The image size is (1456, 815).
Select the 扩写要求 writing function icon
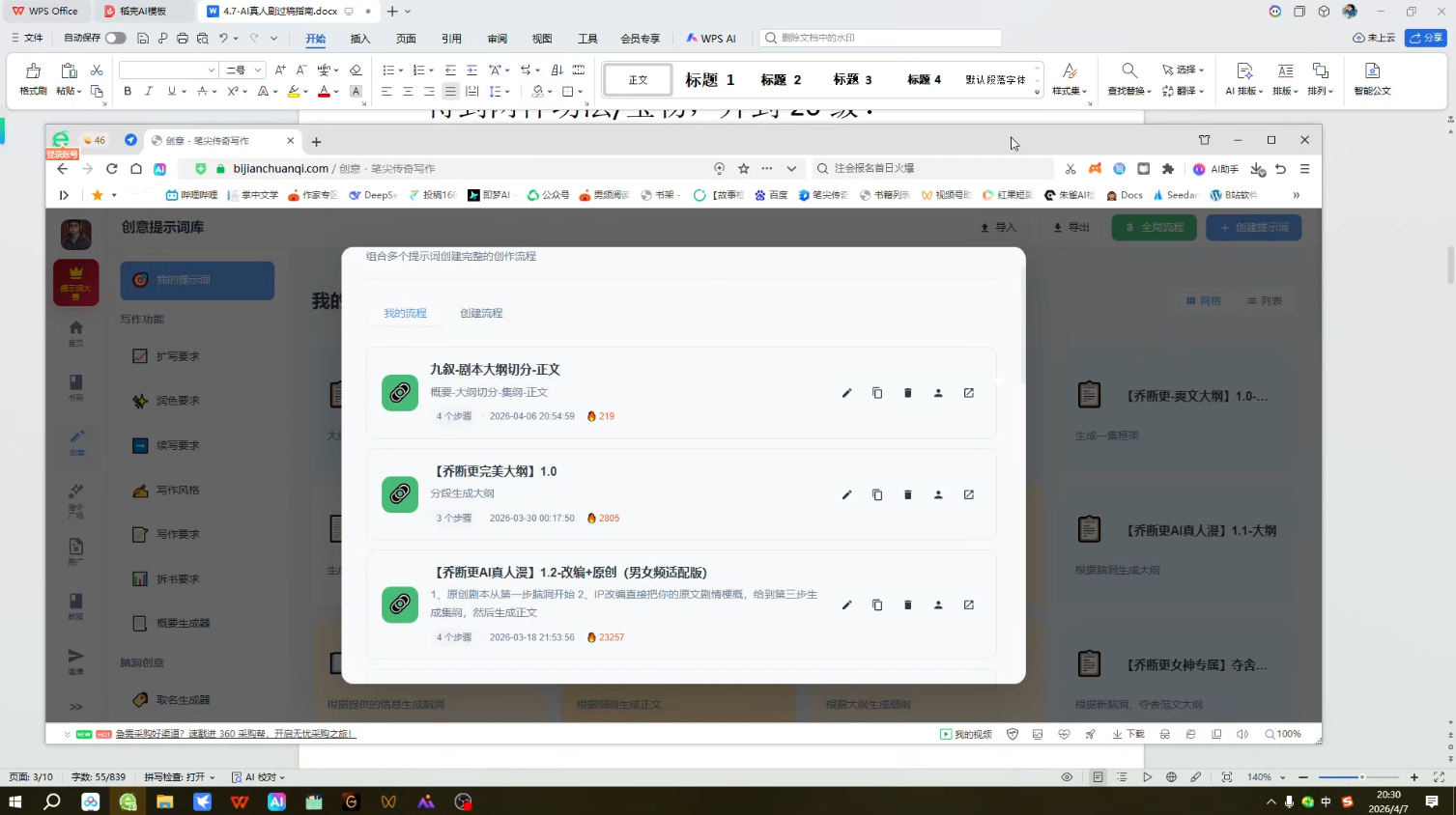(140, 355)
